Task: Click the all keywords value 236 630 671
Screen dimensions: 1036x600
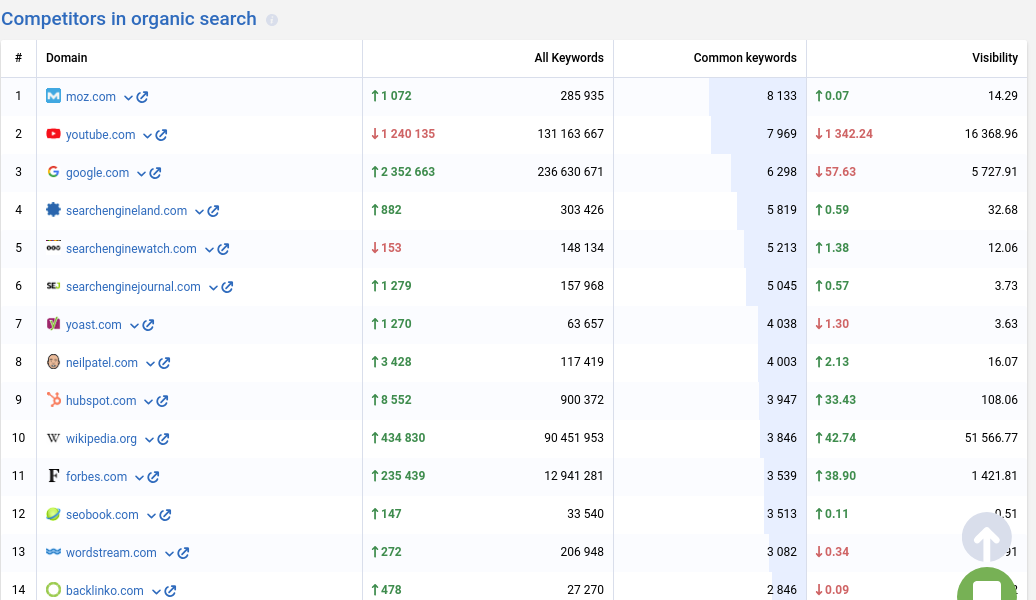Action: [570, 172]
